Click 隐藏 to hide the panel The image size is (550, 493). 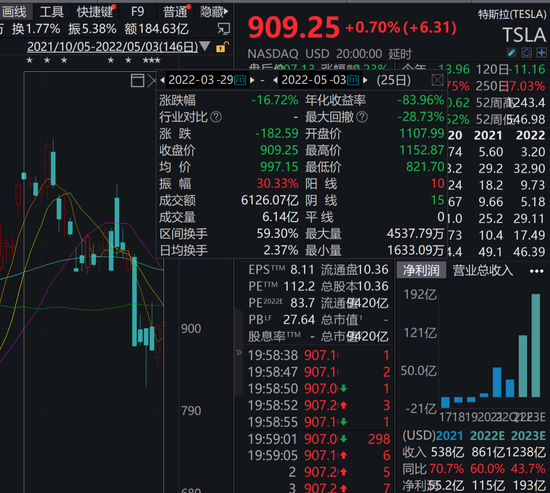(214, 12)
